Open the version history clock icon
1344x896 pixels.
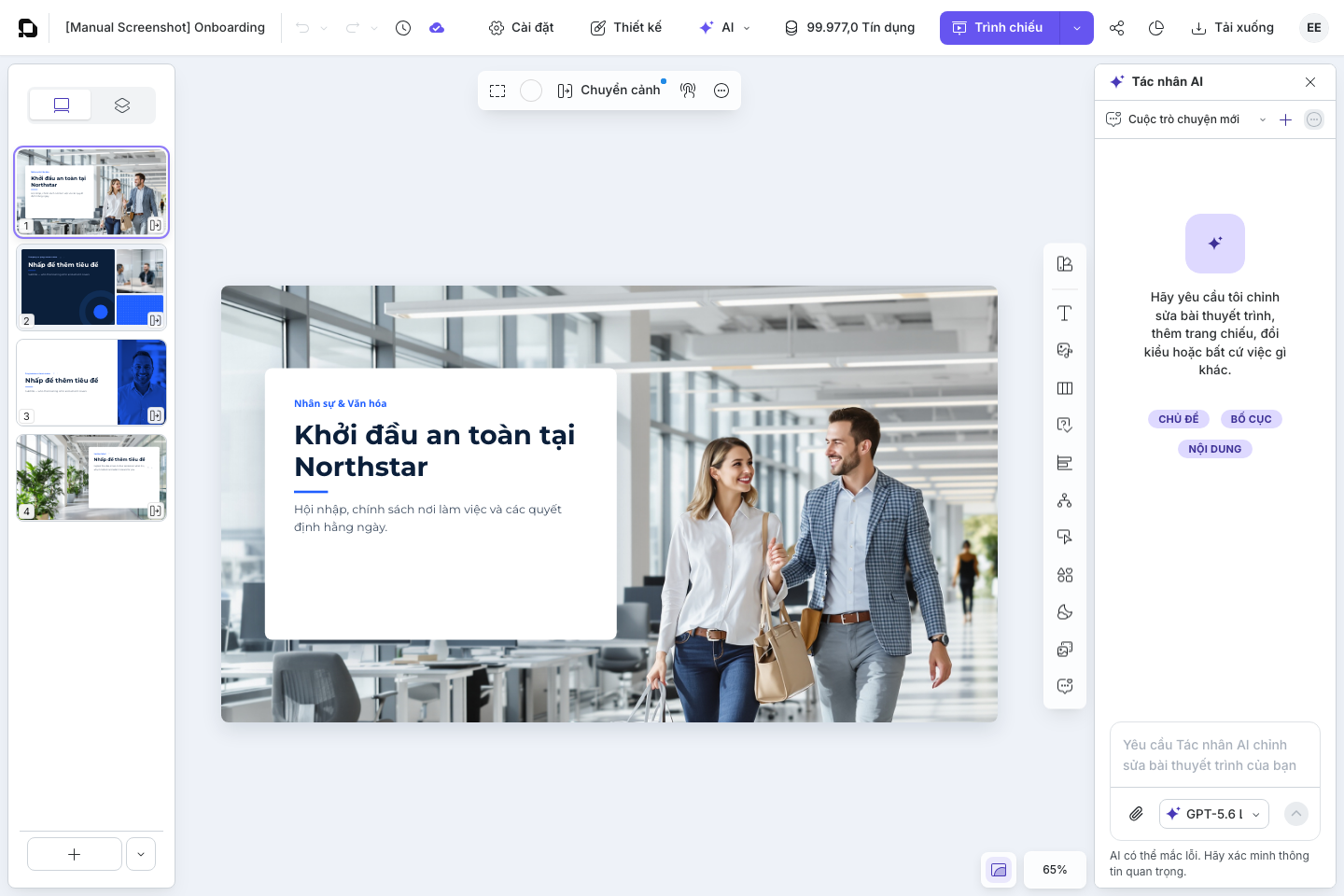[403, 28]
